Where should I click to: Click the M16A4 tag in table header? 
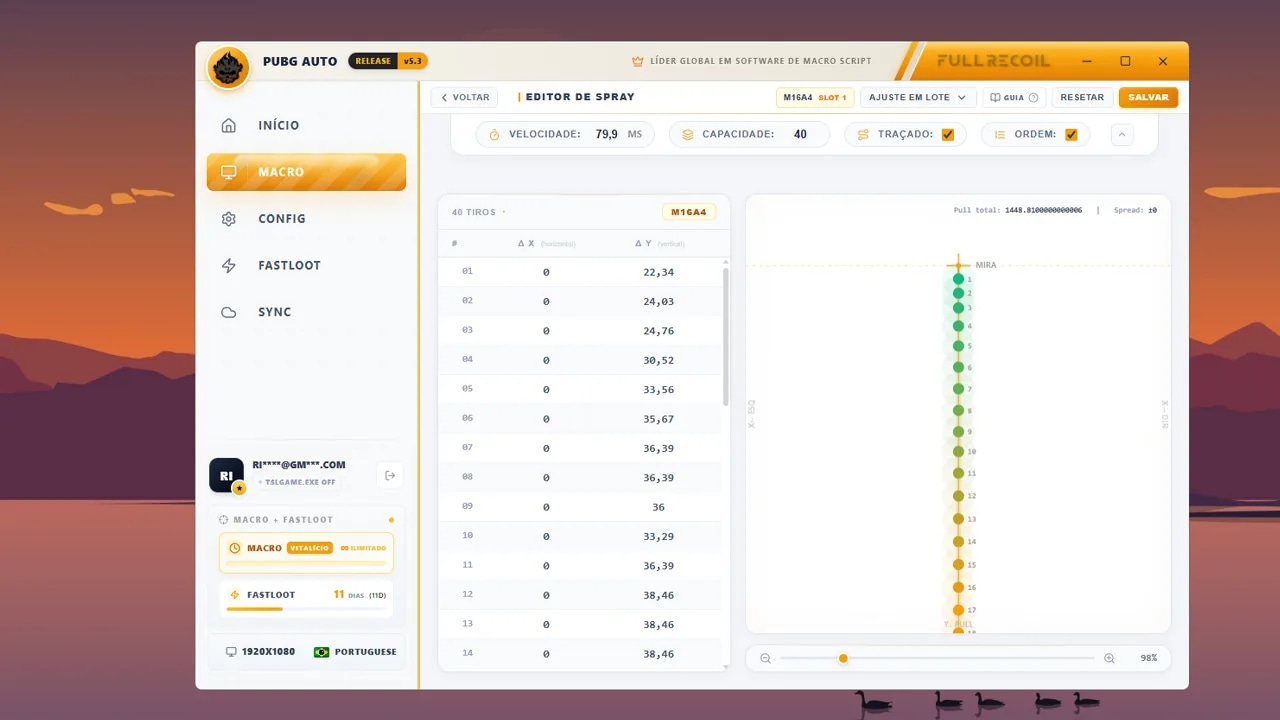pyautogui.click(x=688, y=212)
